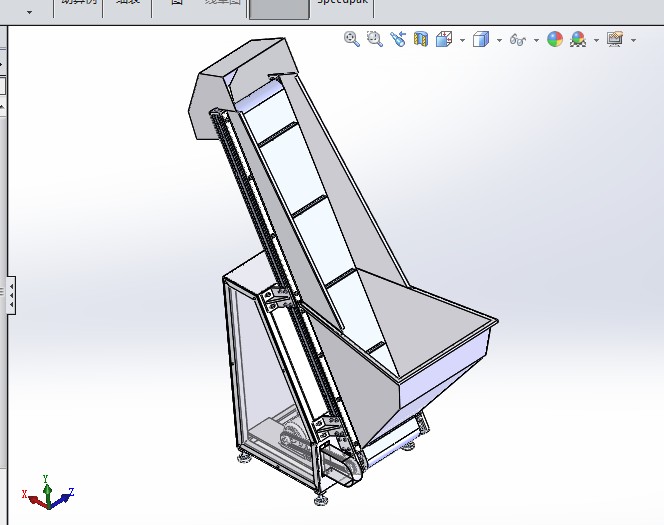Viewport: 664px width, 525px height.
Task: Return to the Previous View
Action: click(x=398, y=39)
